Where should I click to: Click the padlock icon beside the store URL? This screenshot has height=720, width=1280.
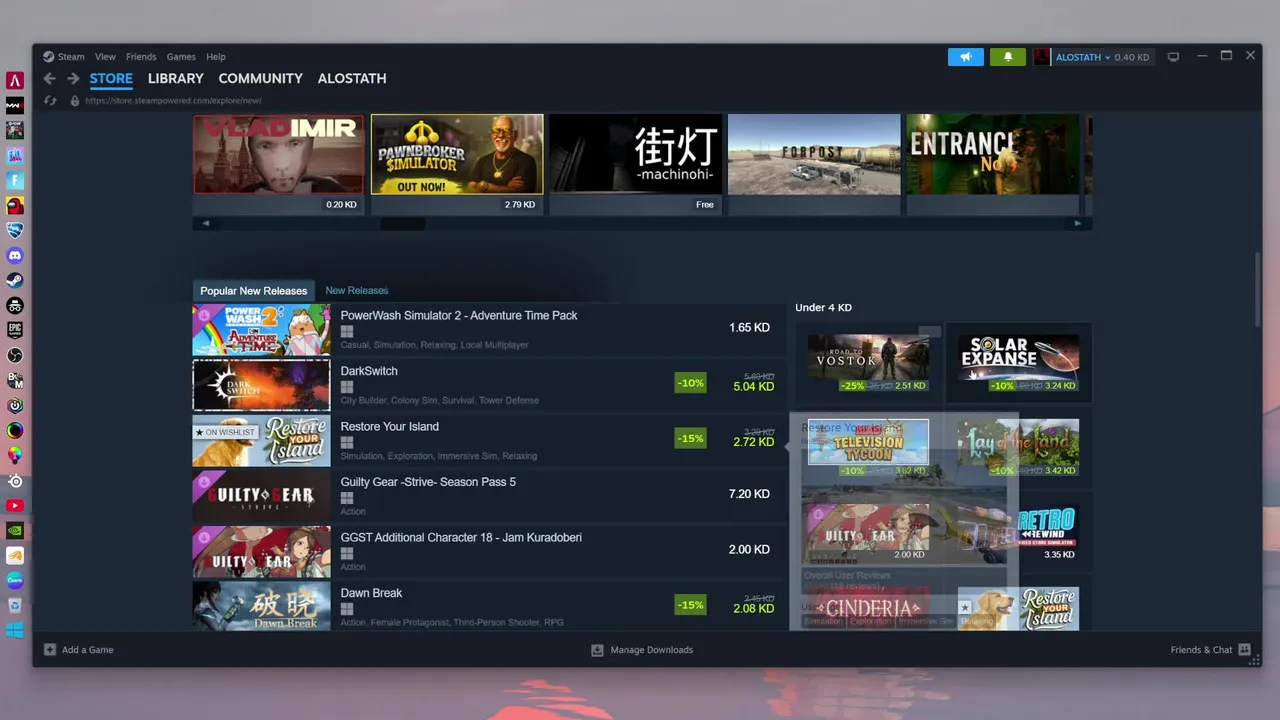point(74,101)
